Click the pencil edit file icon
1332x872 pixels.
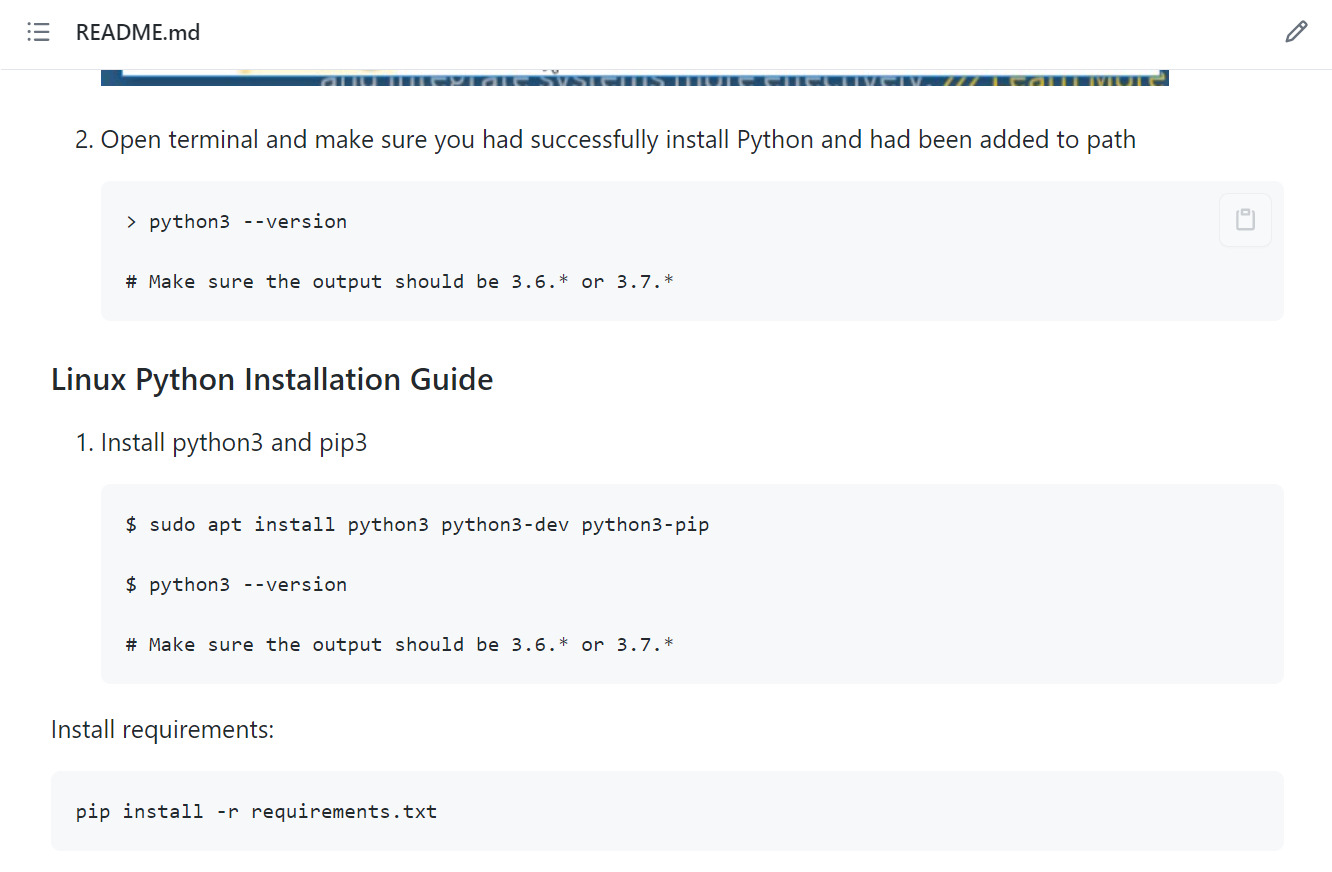click(1295, 32)
